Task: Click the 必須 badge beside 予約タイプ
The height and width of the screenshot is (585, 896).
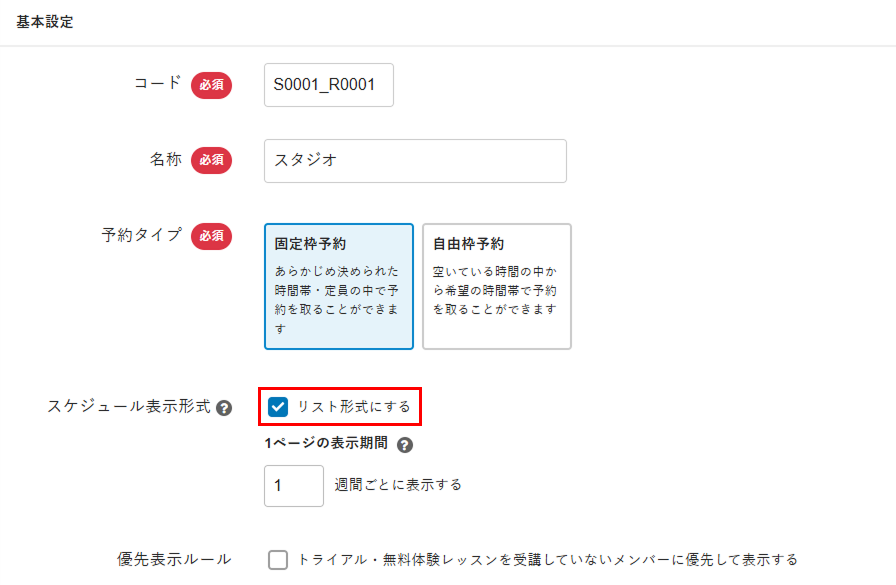Action: tap(211, 236)
